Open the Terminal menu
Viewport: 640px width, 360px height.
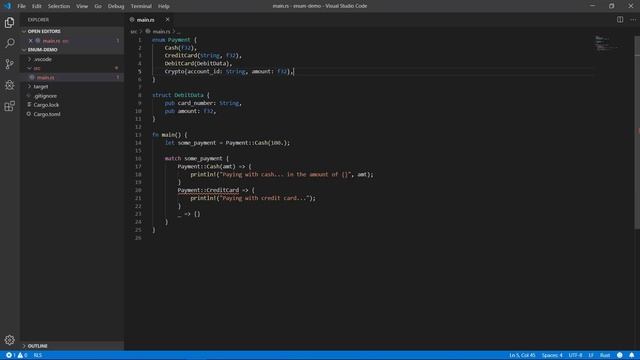(141, 6)
